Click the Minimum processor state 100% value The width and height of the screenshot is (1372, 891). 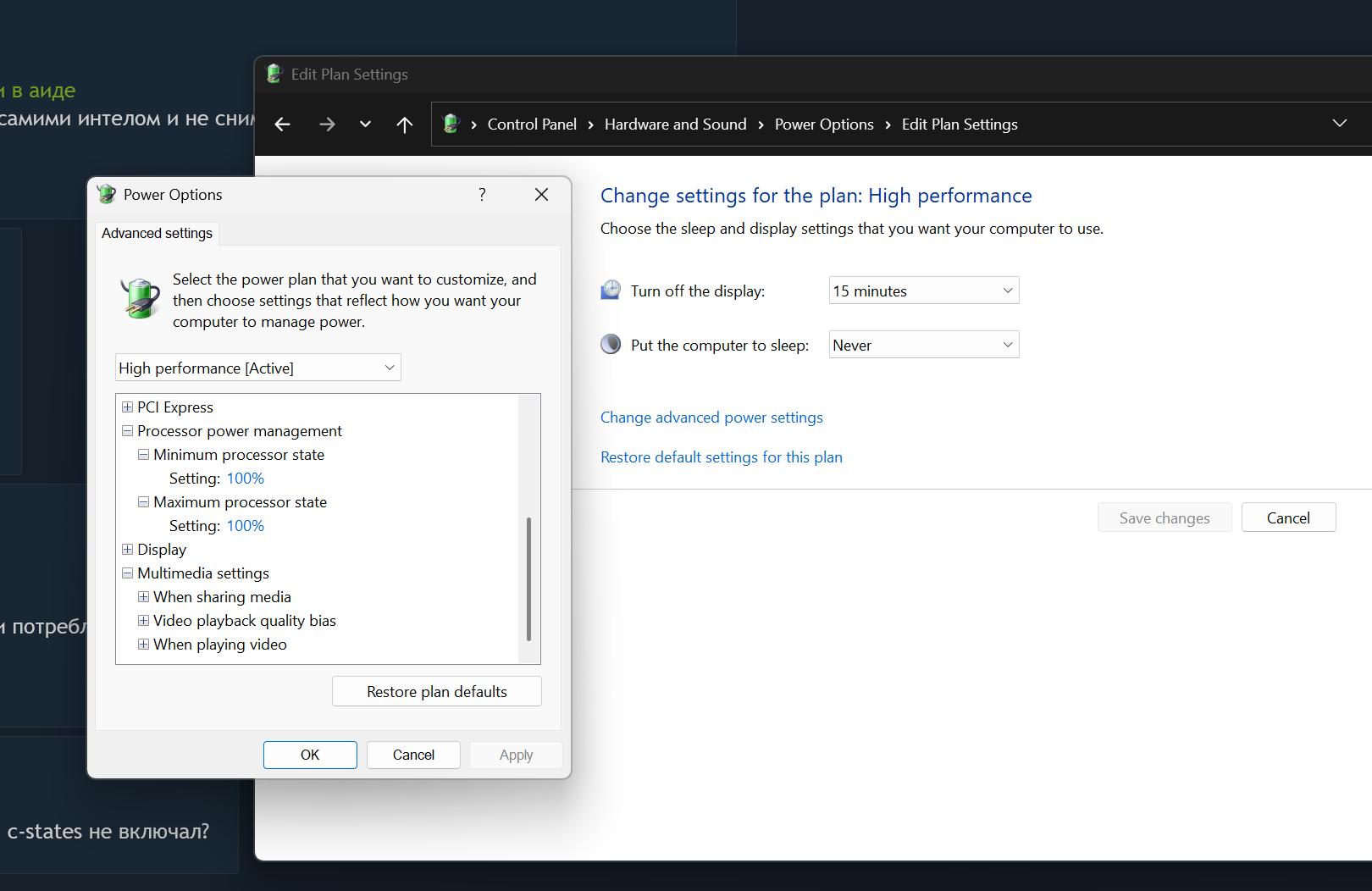[246, 479]
